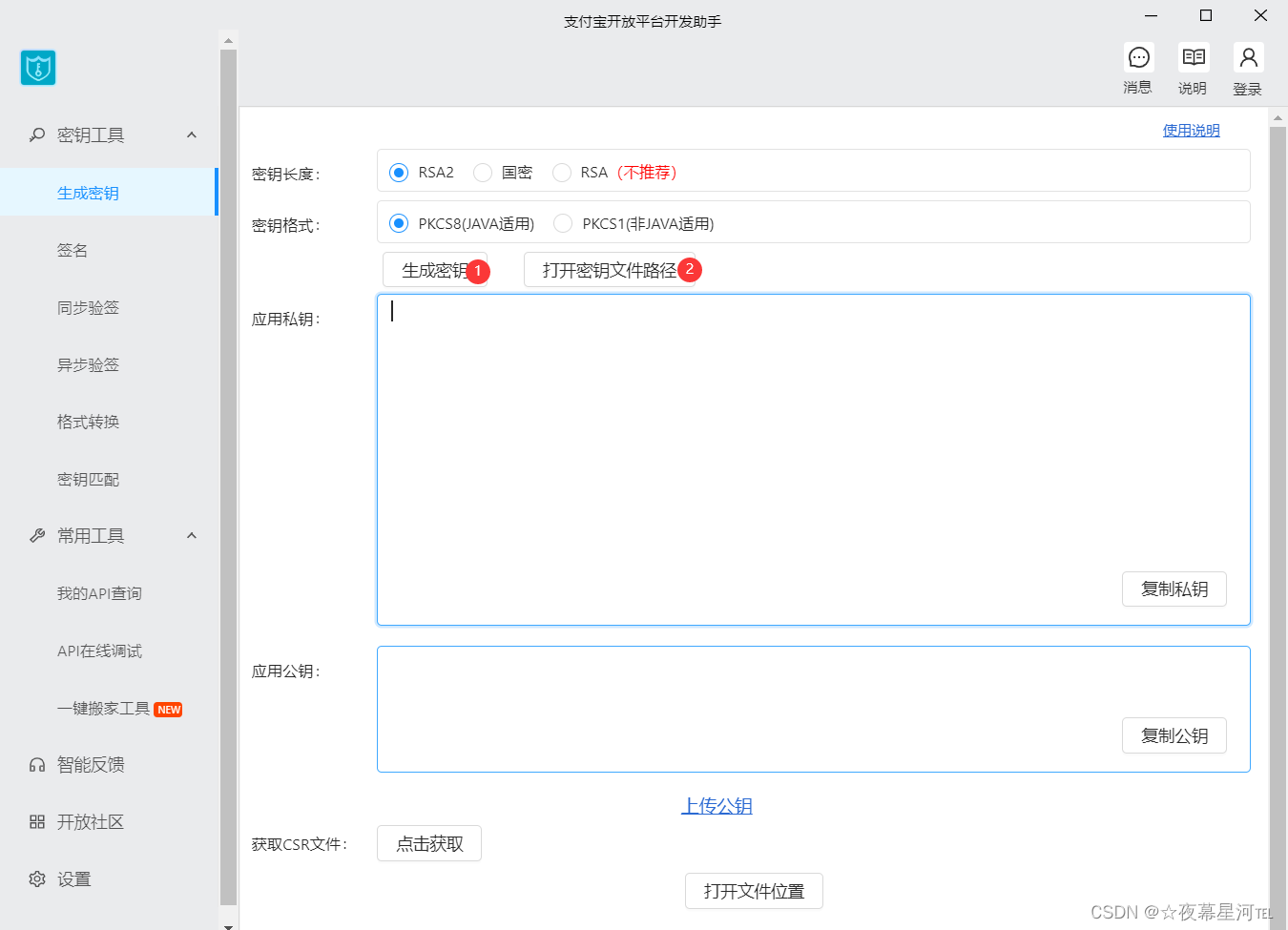The width and height of the screenshot is (1288, 930).
Task: Select the 国密 key length option
Action: pyautogui.click(x=483, y=173)
